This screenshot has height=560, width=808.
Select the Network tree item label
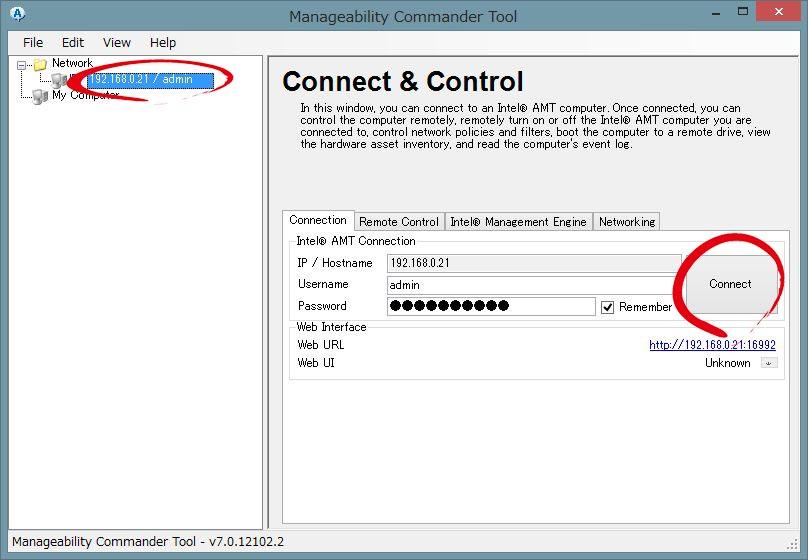pyautogui.click(x=72, y=63)
